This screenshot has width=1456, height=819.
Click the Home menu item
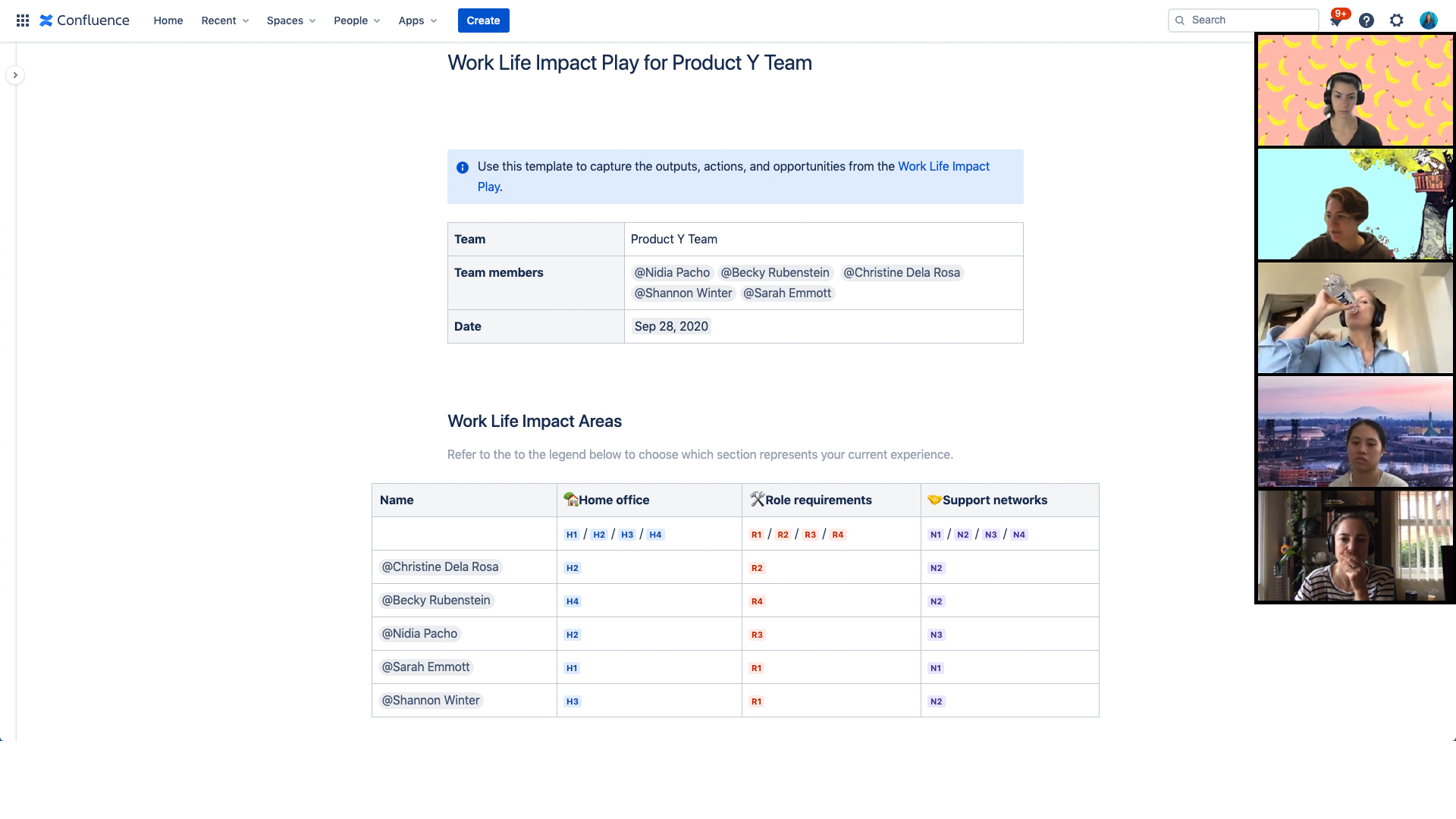[167, 20]
